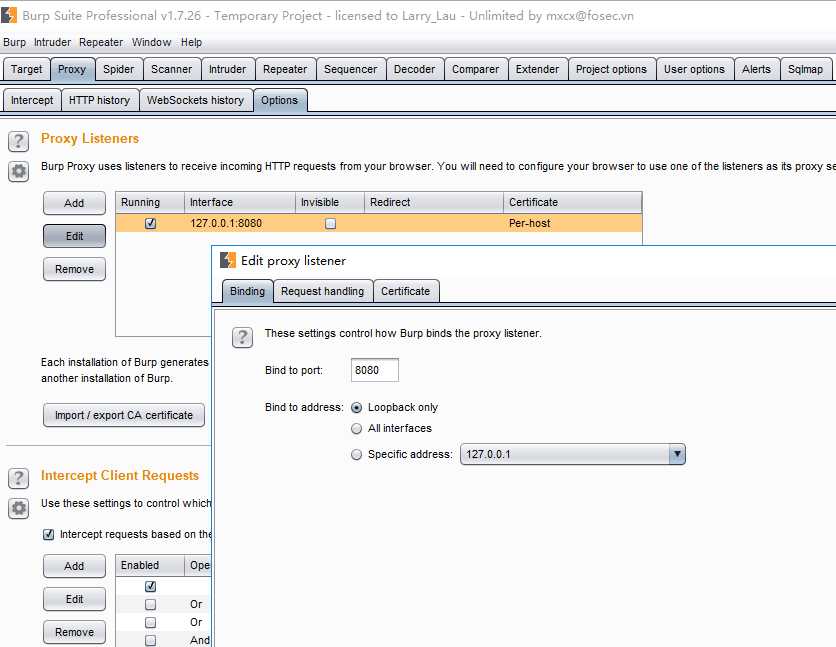Click Interface column header in listeners table
This screenshot has width=836, height=647.
pos(239,203)
